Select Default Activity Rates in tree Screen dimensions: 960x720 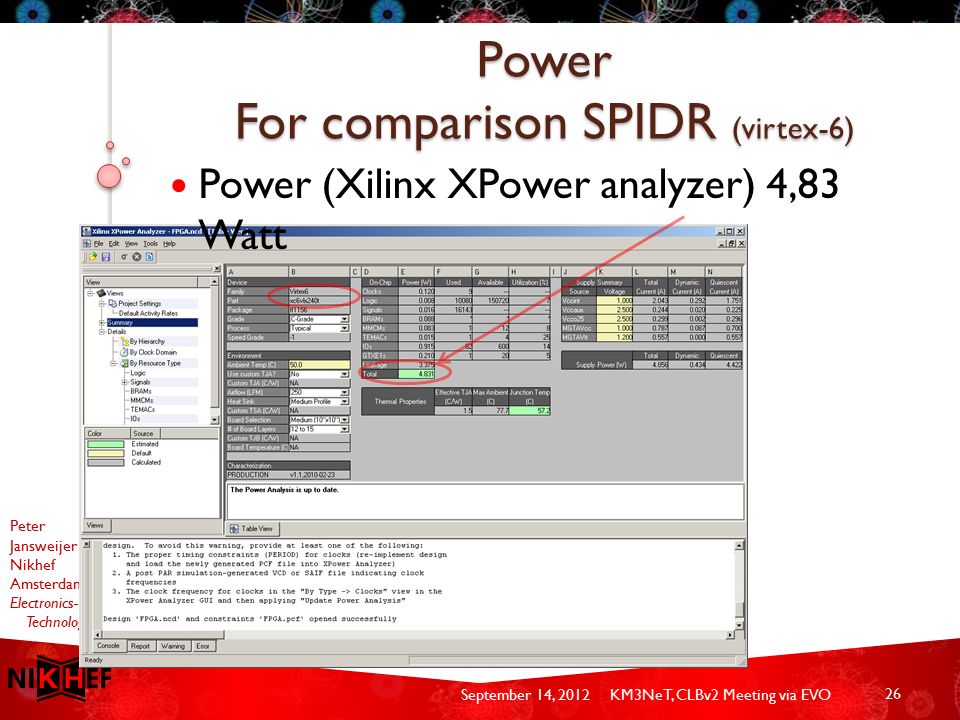(148, 313)
